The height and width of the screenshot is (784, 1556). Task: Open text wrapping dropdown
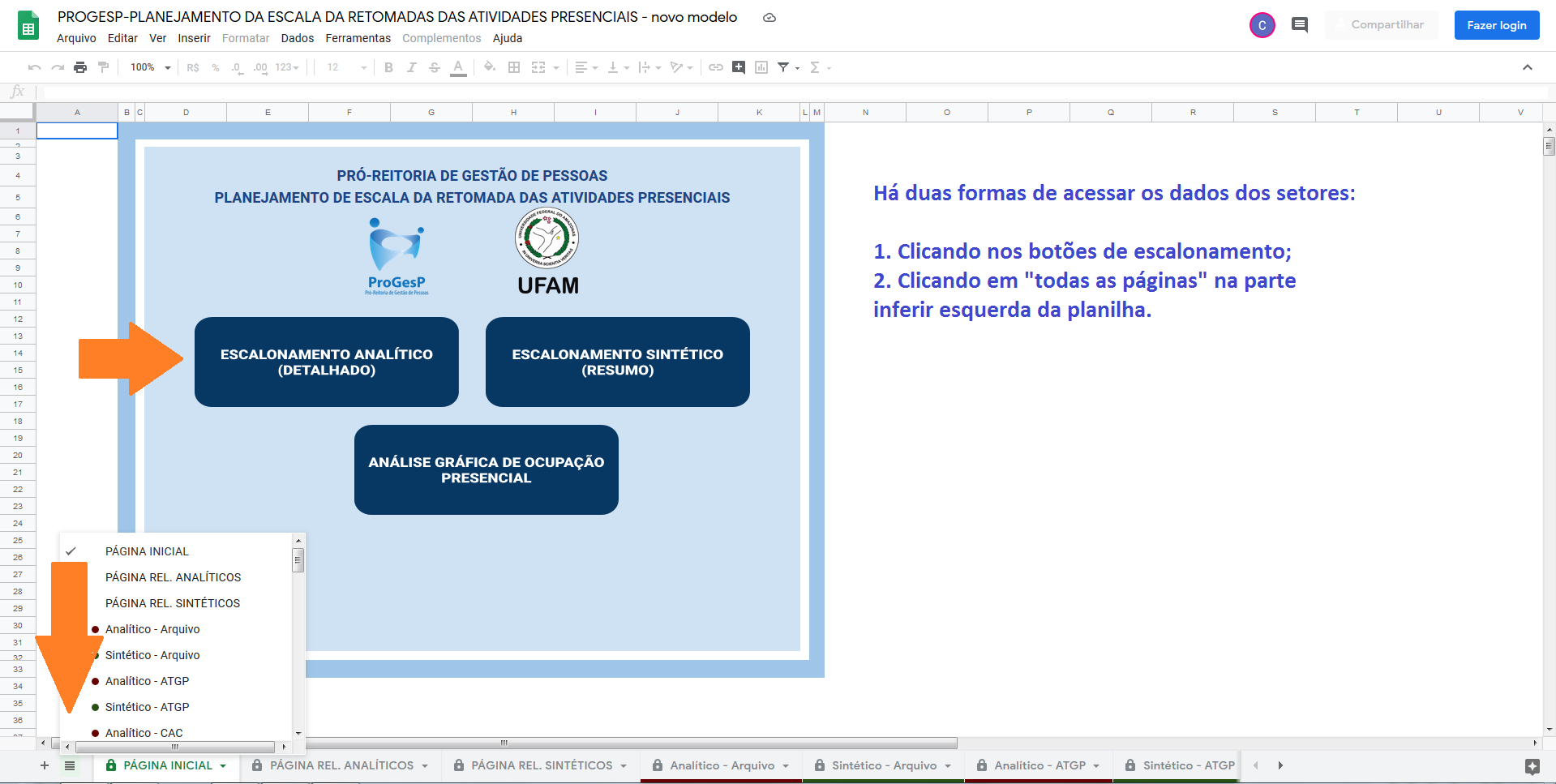(649, 67)
